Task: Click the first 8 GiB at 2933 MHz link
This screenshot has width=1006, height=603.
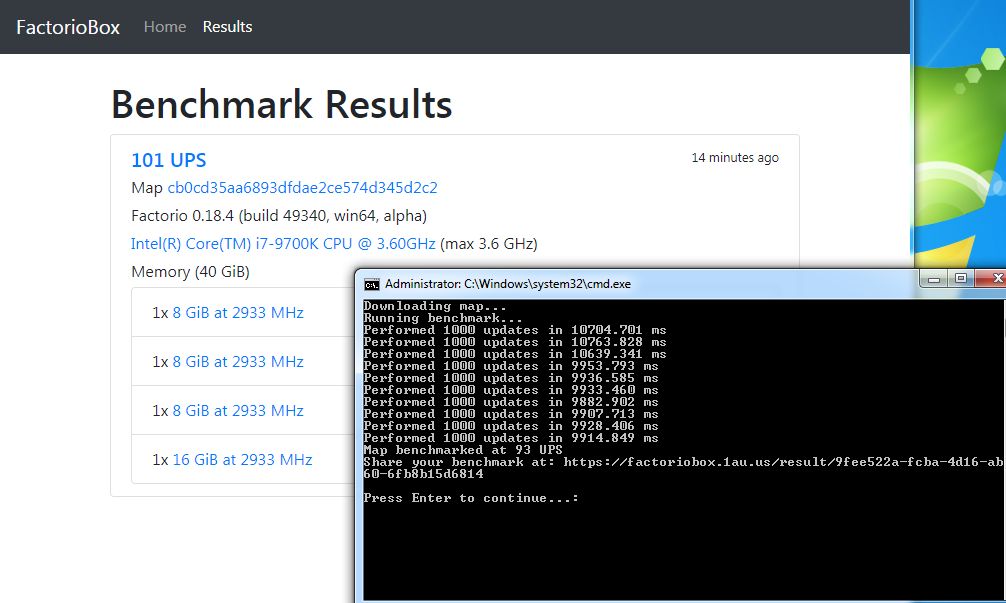Action: point(238,312)
